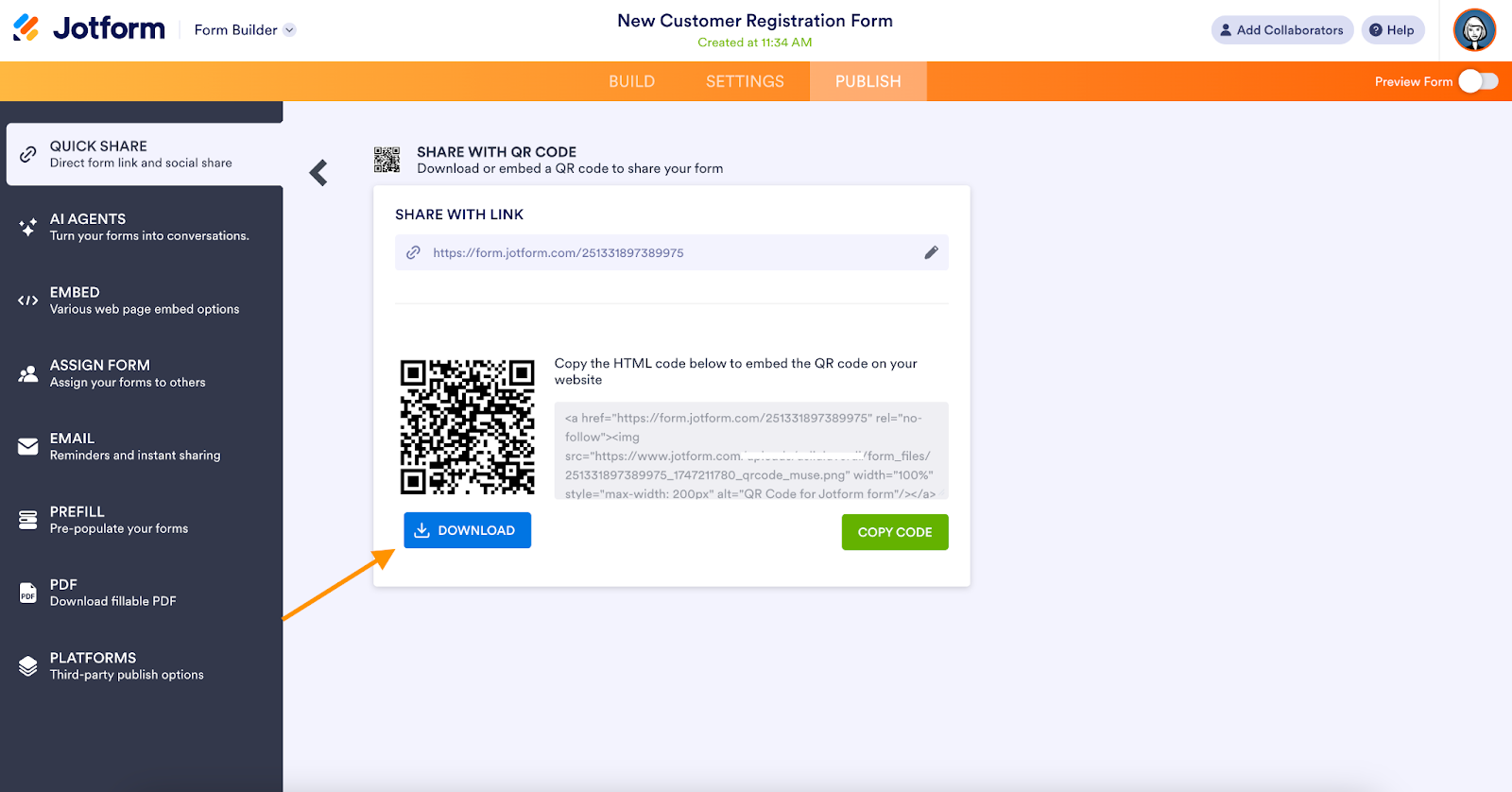Screen dimensions: 1512x792
Task: Click the large QR code image
Action: [467, 426]
